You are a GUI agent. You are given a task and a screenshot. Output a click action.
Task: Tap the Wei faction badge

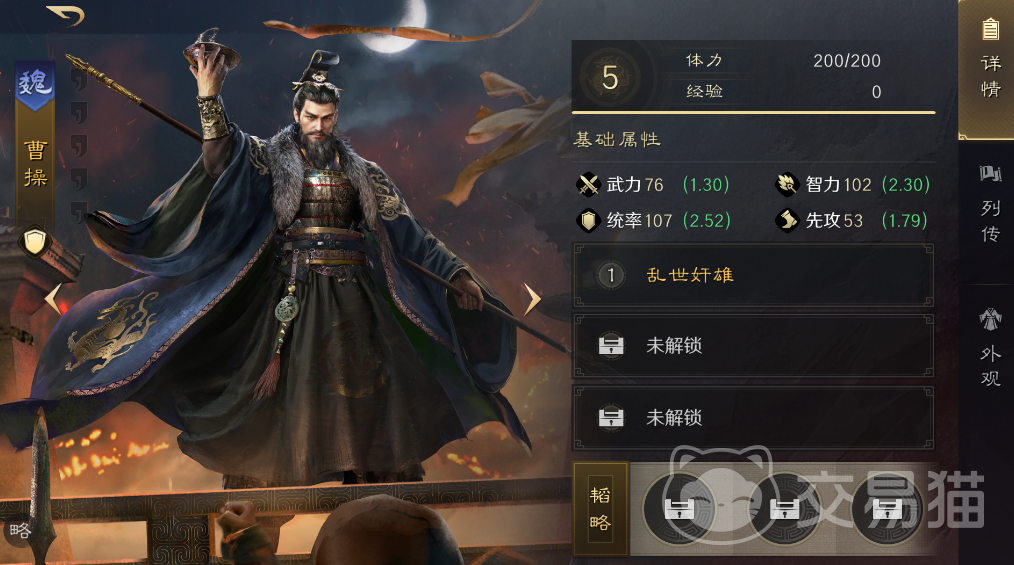35,85
